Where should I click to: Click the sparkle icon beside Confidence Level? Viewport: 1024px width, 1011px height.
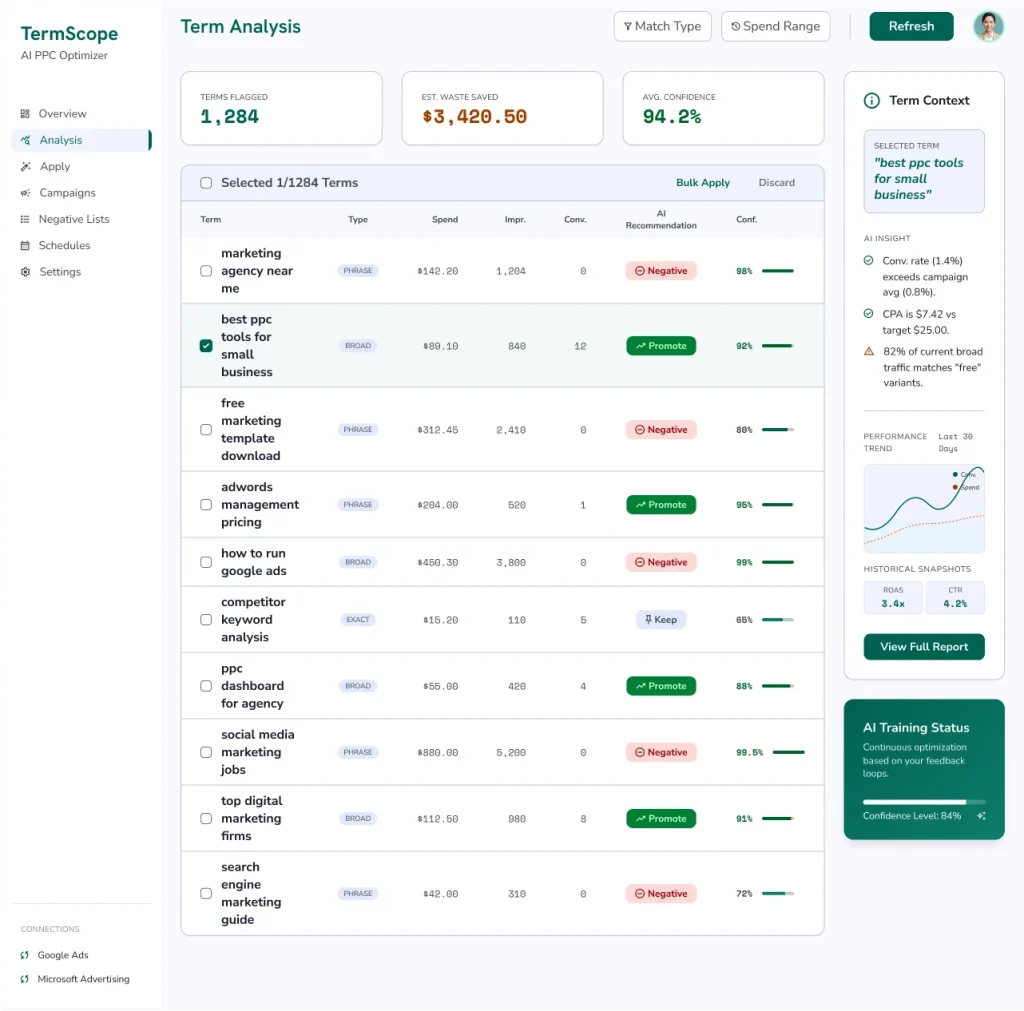click(x=981, y=816)
